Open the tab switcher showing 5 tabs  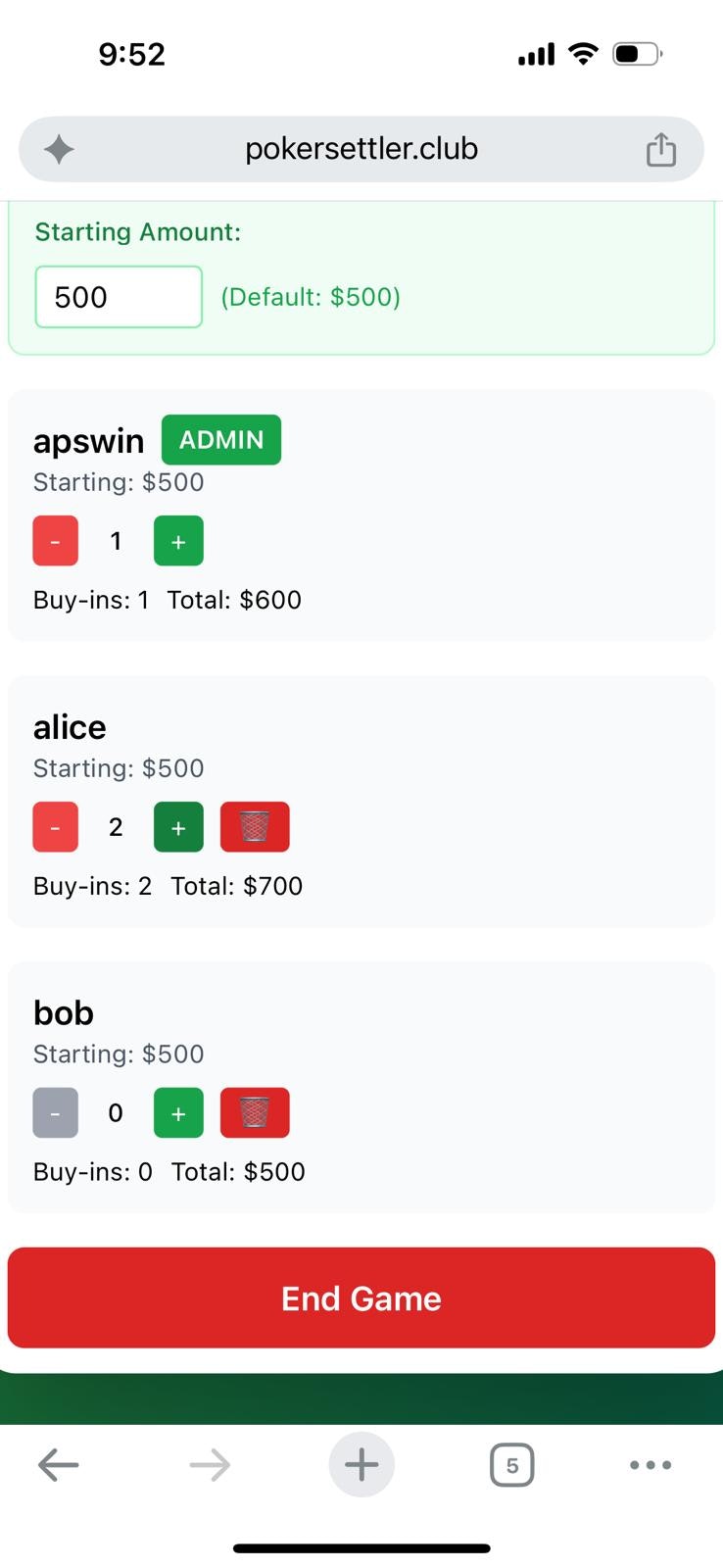pyautogui.click(x=511, y=1465)
